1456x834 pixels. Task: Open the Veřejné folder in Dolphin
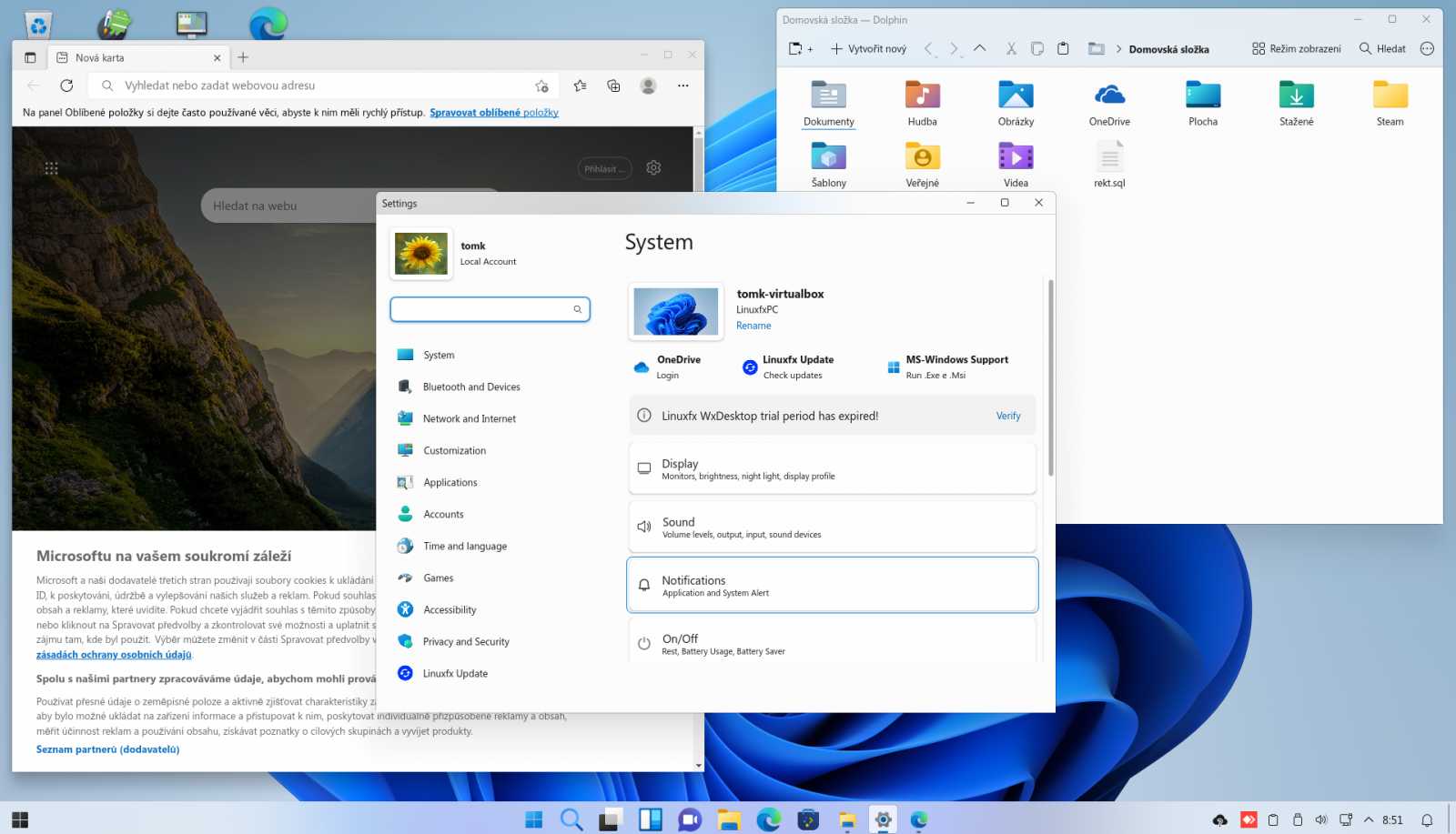tap(922, 165)
